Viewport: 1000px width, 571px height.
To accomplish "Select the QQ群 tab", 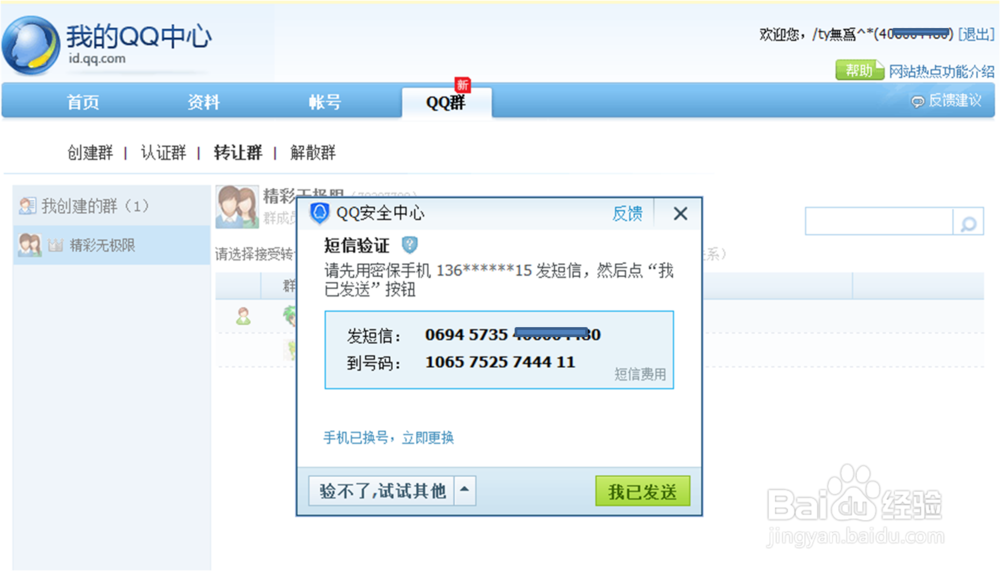I will point(446,103).
